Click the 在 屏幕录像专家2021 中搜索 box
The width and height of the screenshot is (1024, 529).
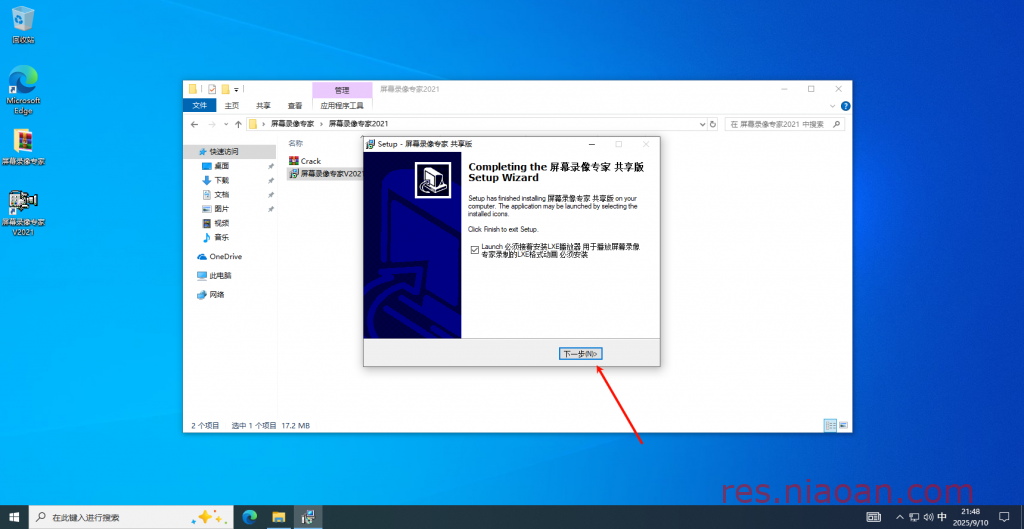coord(784,124)
